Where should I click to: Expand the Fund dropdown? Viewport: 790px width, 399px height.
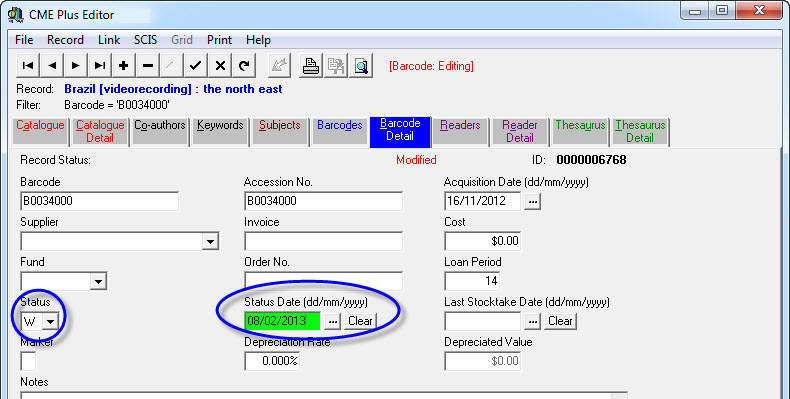[x=98, y=281]
